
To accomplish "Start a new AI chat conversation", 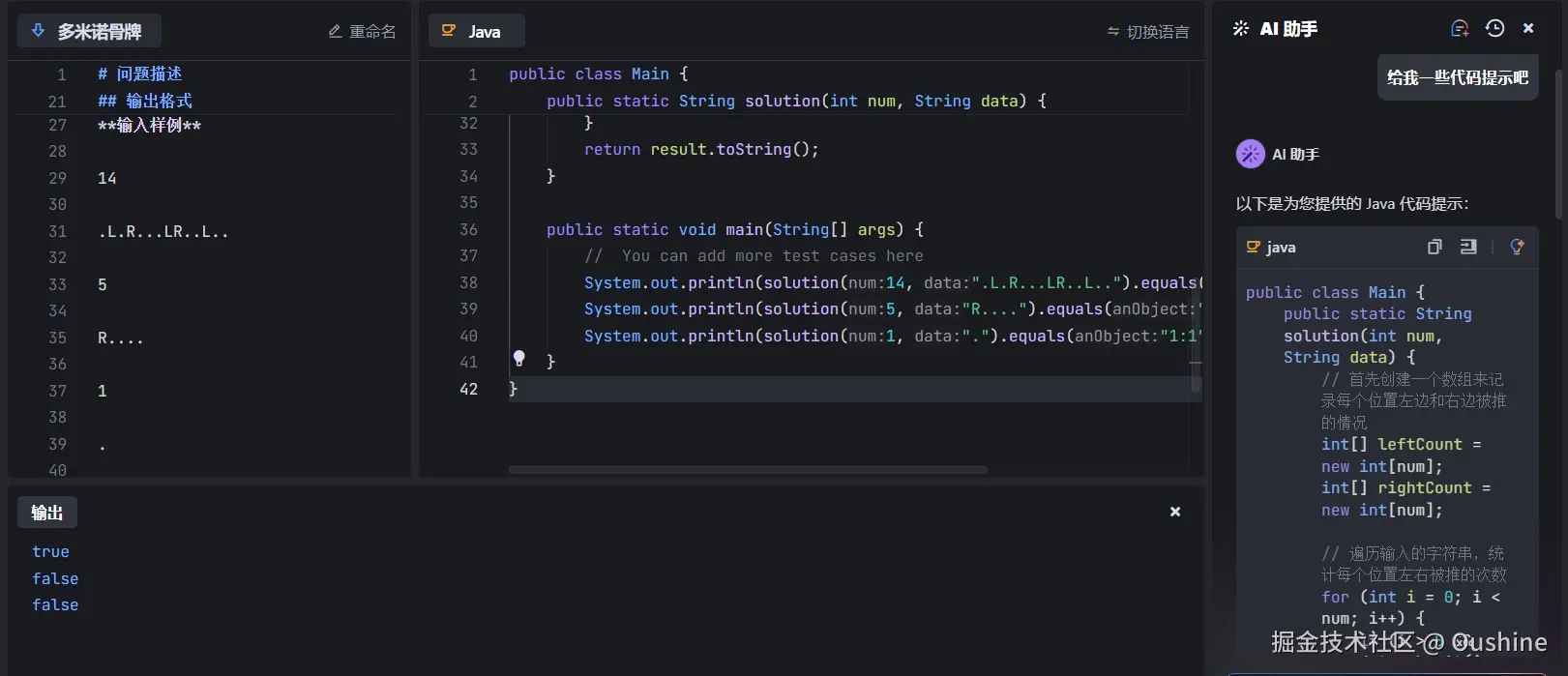I will 1460,29.
